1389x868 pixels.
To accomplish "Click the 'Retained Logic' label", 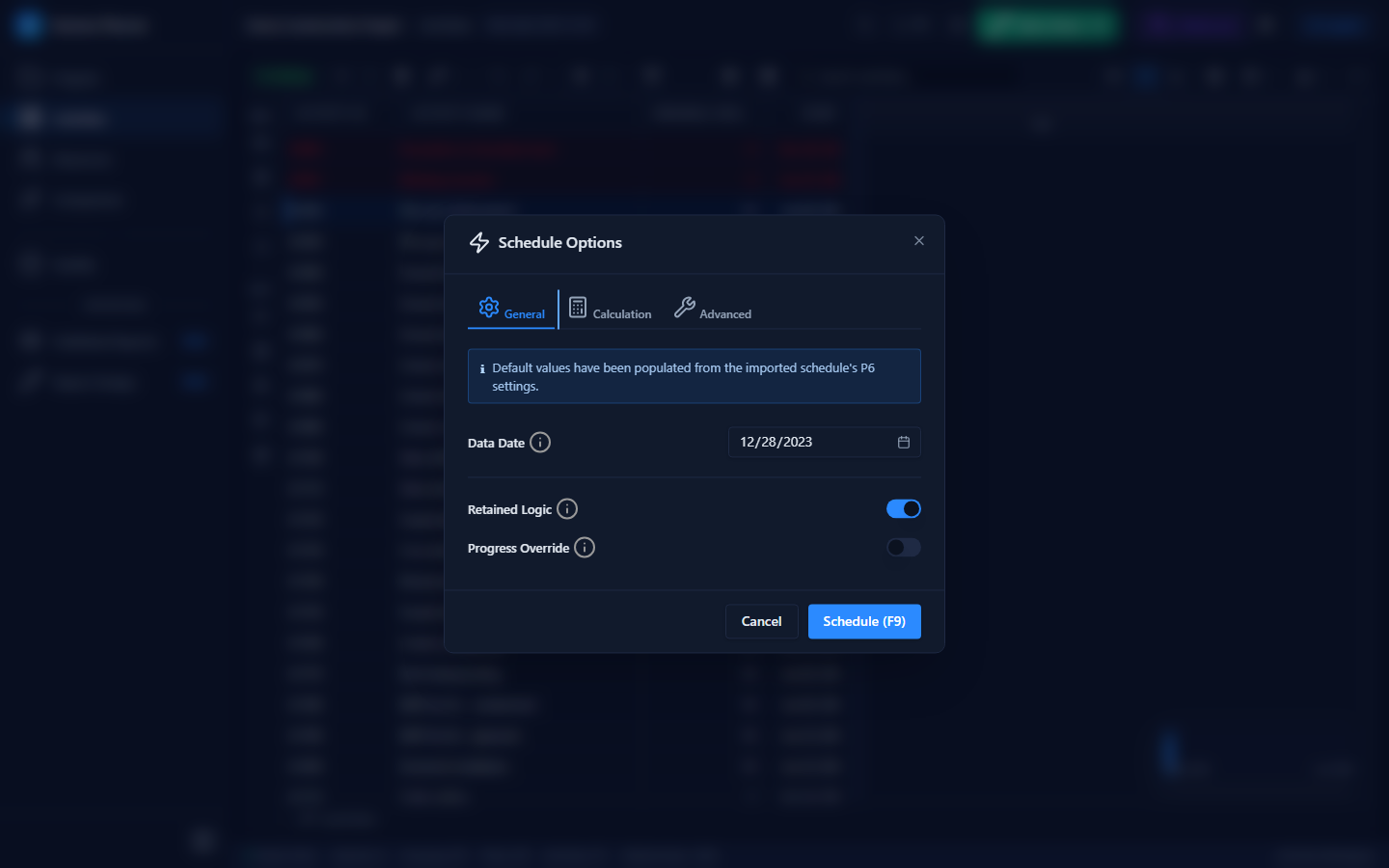I will [x=509, y=510].
